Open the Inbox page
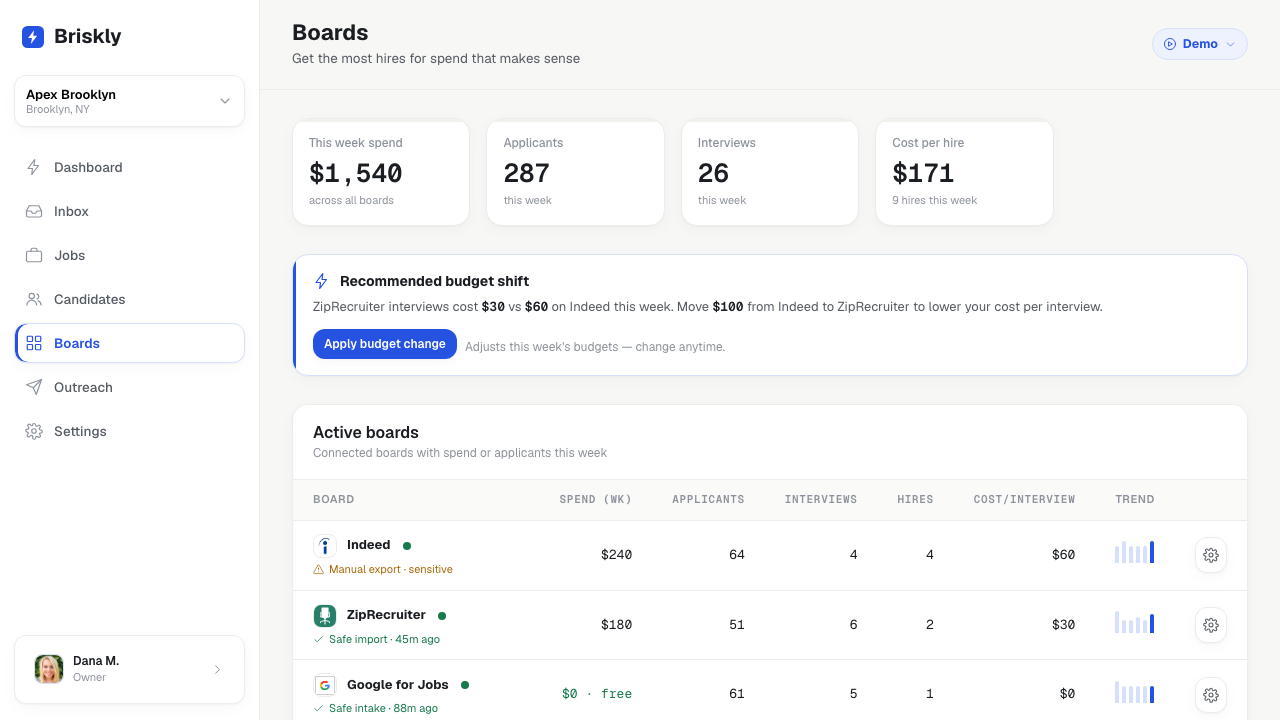This screenshot has width=1280, height=720. pos(129,211)
